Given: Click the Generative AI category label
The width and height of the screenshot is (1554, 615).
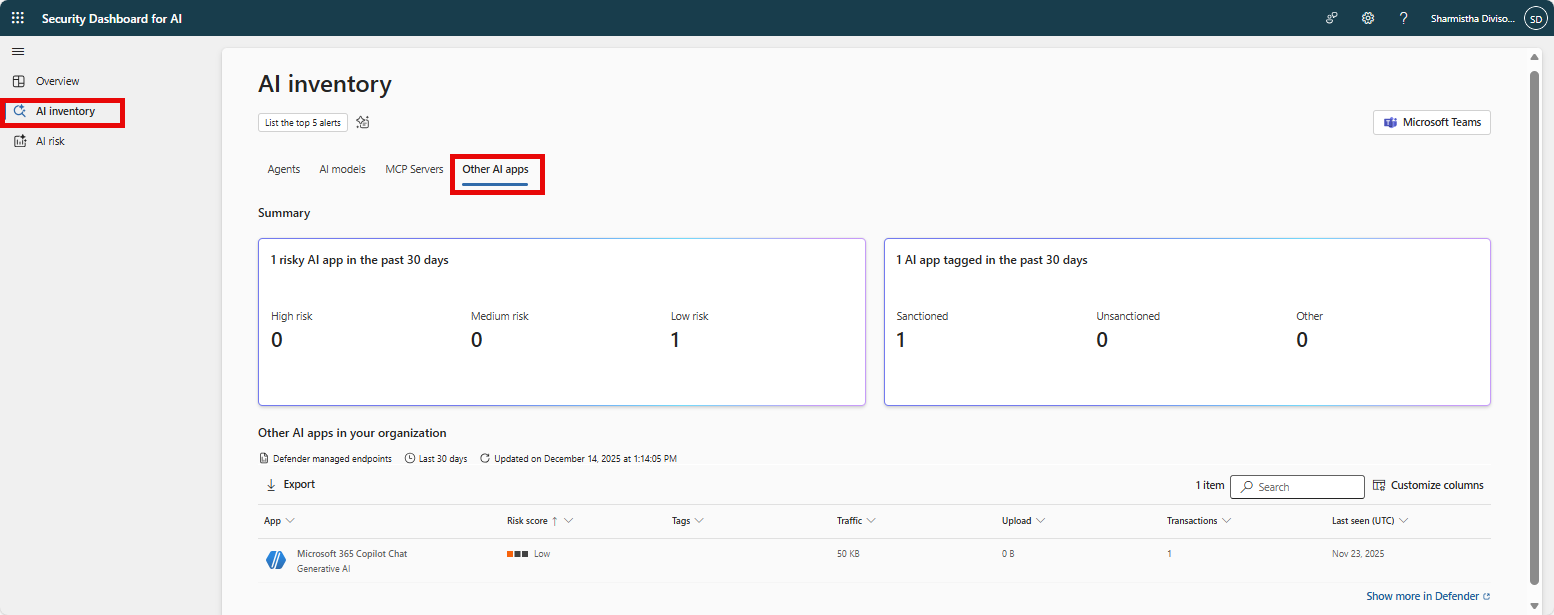Looking at the screenshot, I should point(324,569).
